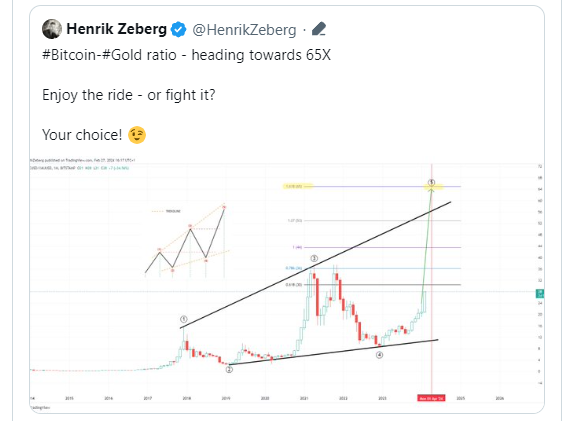Click the green current price tag
The width and height of the screenshot is (566, 421).
click(x=540, y=294)
